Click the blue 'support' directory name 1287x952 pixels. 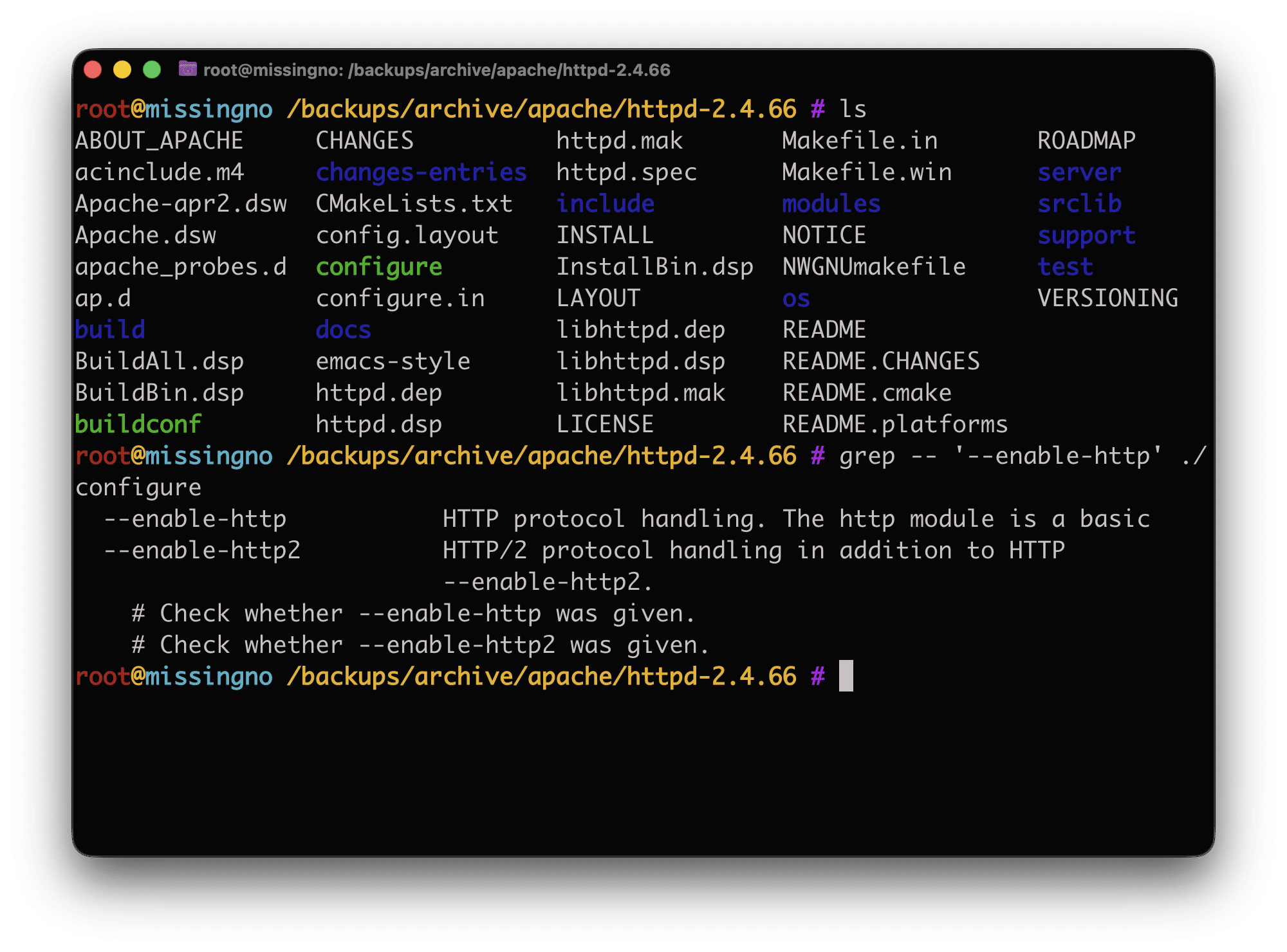[x=1086, y=235]
